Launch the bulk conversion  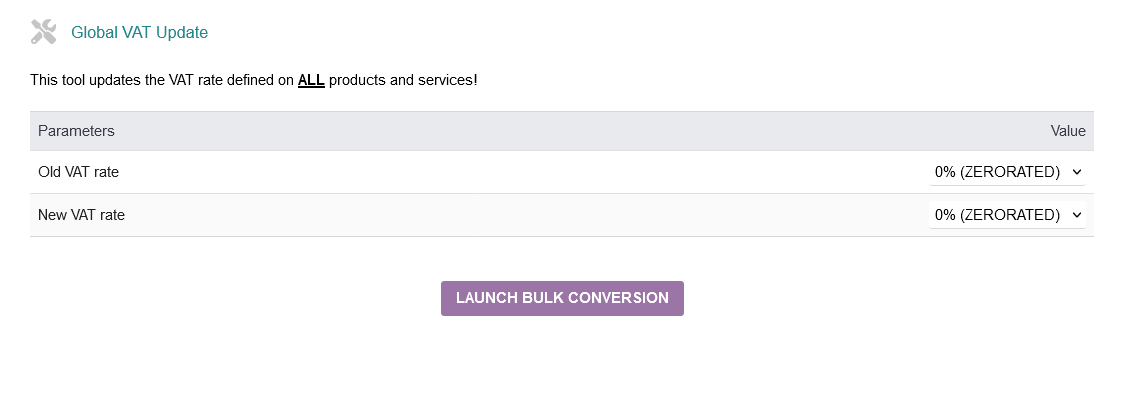(x=562, y=298)
